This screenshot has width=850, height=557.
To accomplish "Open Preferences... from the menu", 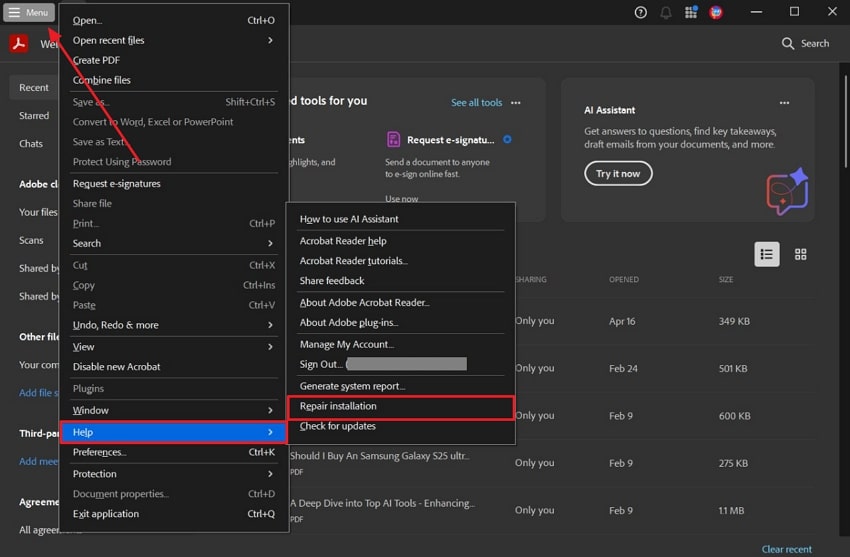I will (x=173, y=452).
